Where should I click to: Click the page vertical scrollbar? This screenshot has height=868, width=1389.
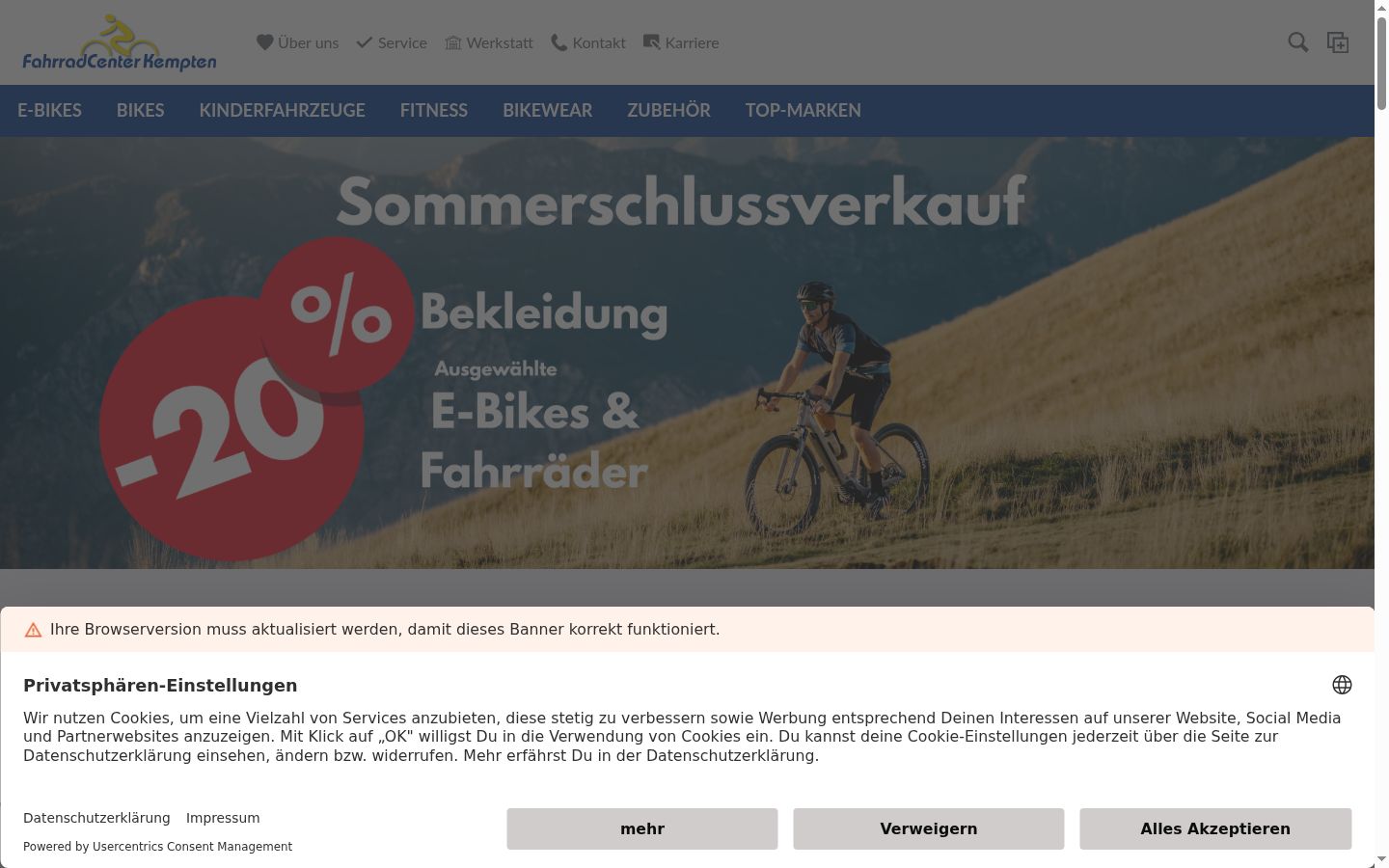[x=1381, y=434]
